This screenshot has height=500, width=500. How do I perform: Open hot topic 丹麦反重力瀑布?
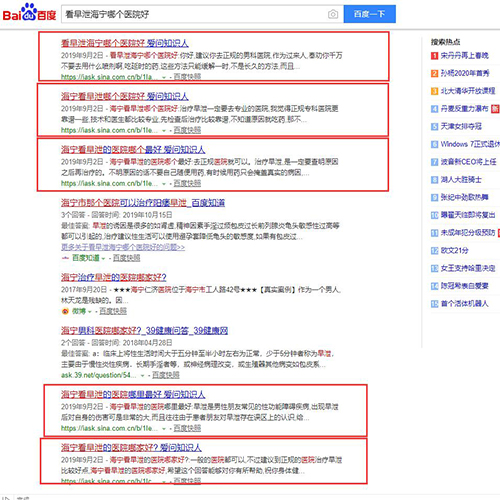(465, 109)
